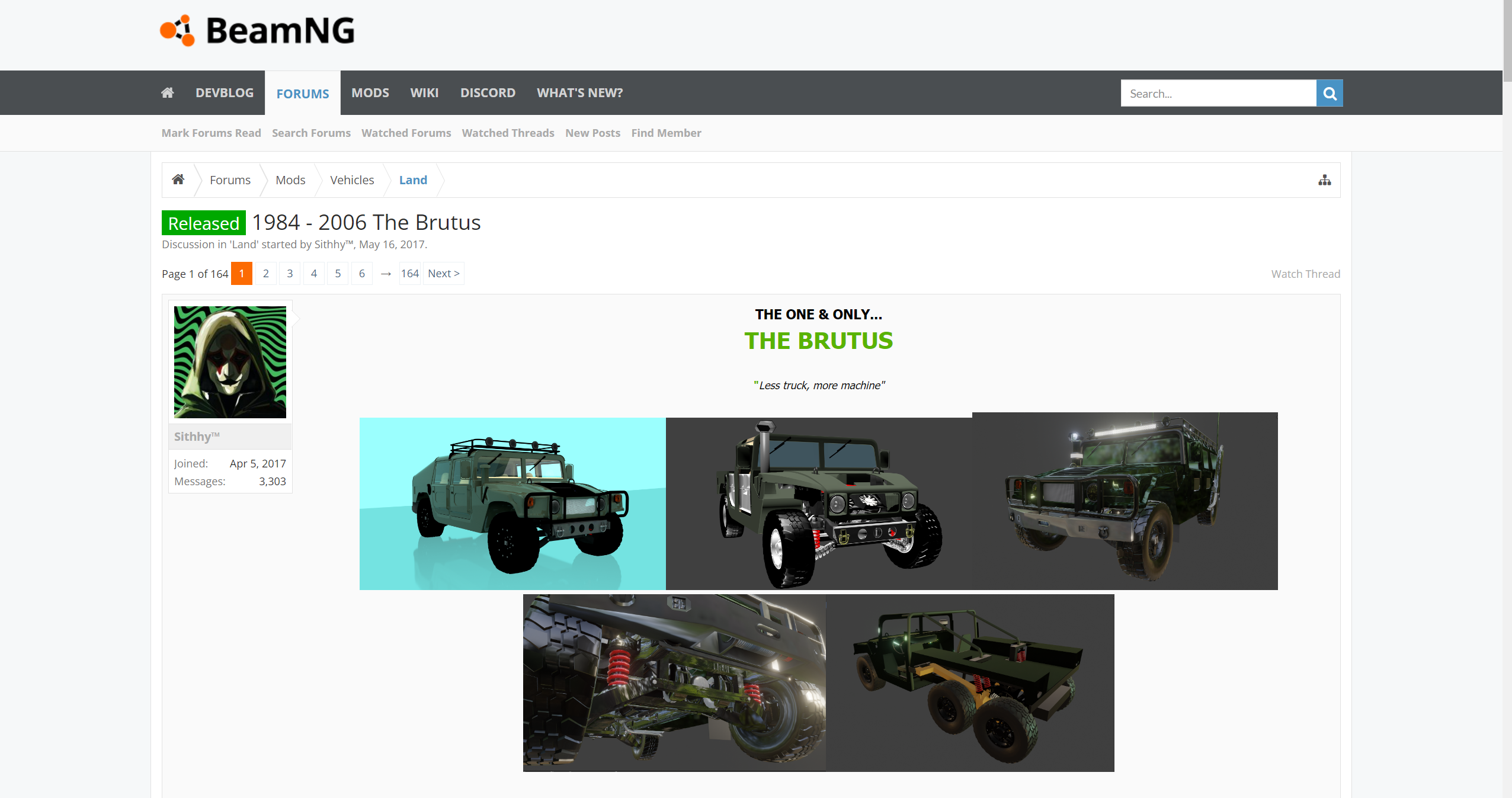Click the green Released prefix tag
1512x798 pixels.
[x=204, y=223]
